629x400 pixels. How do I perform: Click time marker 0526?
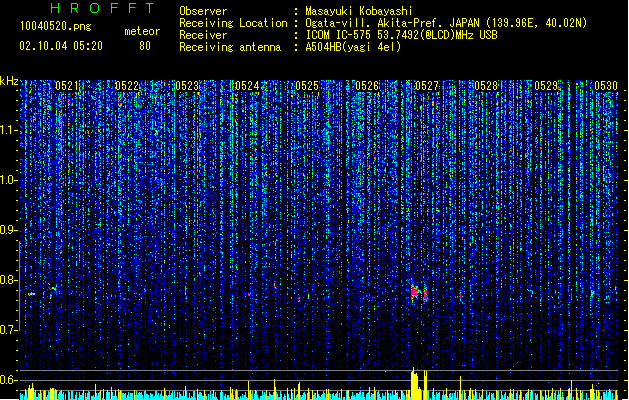pos(367,86)
